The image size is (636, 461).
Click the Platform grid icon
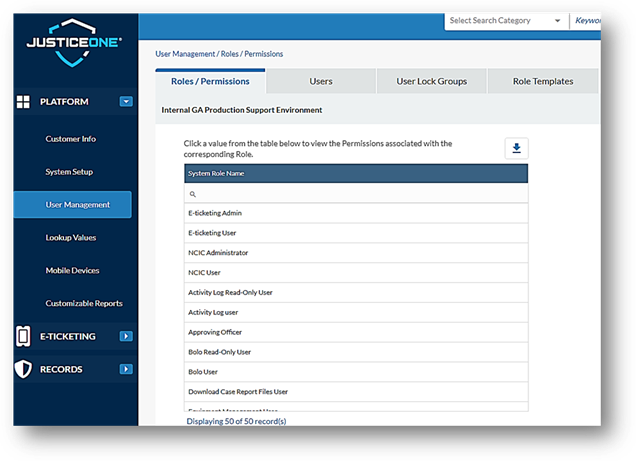click(23, 102)
